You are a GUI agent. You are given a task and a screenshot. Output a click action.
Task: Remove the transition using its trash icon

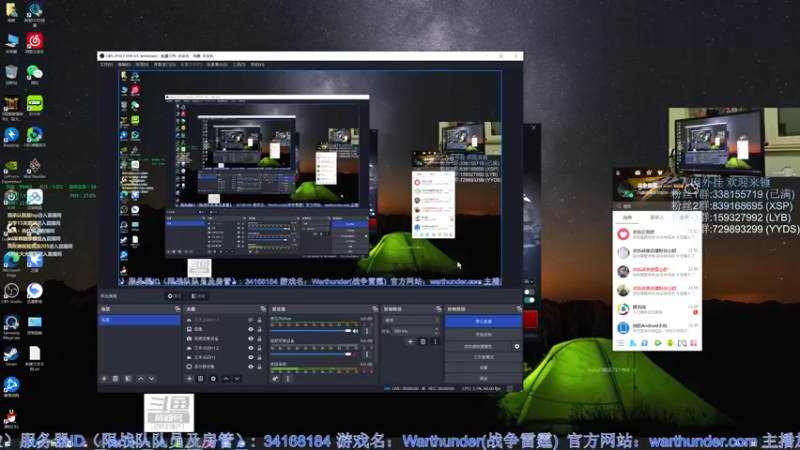423,342
